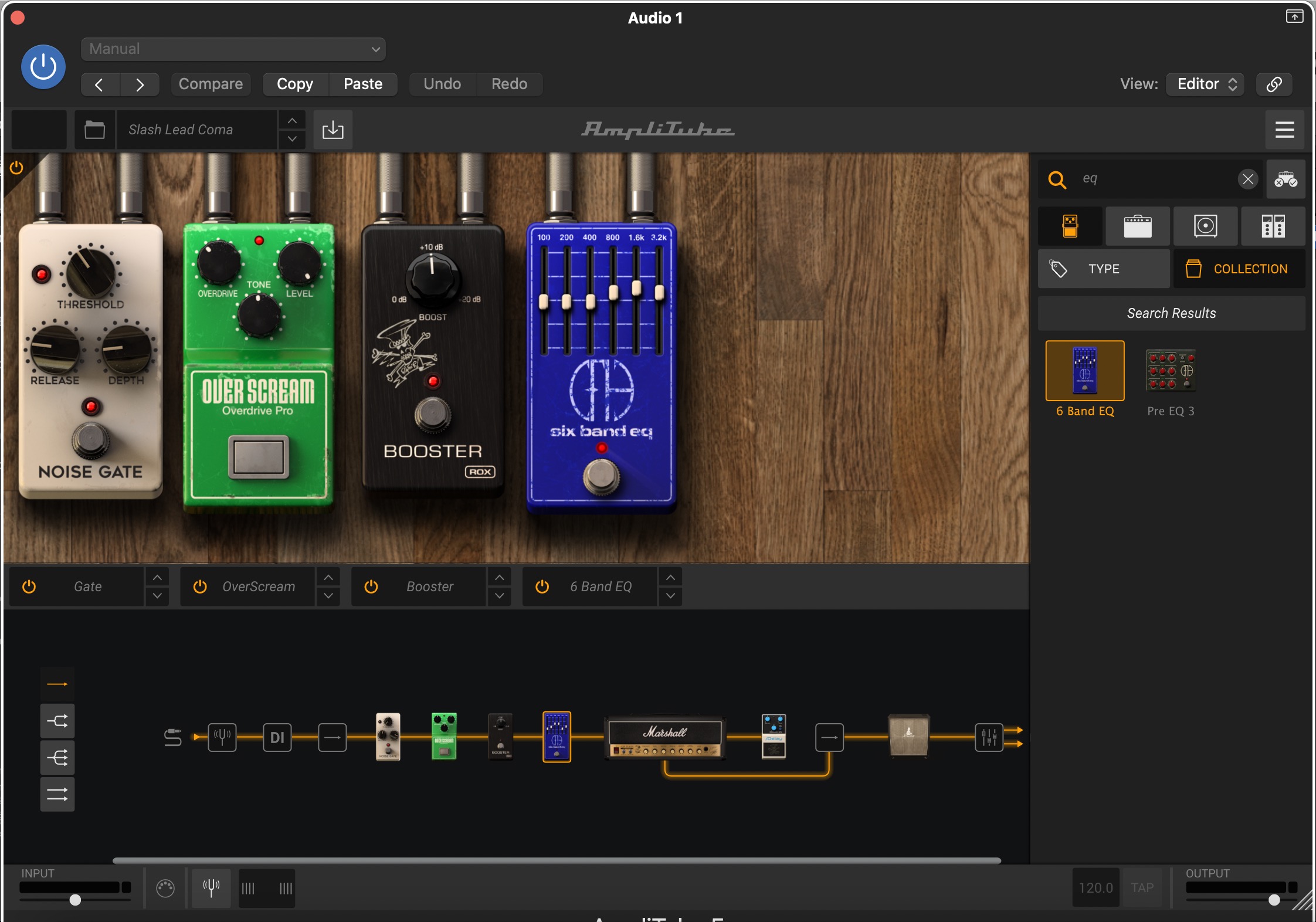This screenshot has width=1316, height=922.
Task: Step preset up with the up chevron
Action: point(292,120)
